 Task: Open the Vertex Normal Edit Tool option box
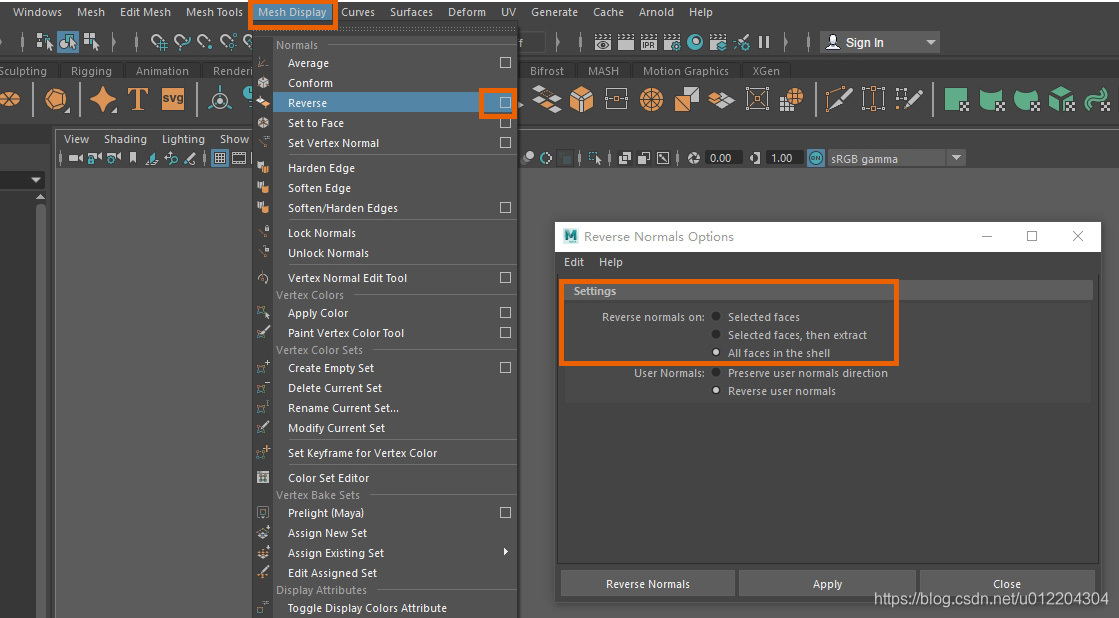(505, 278)
